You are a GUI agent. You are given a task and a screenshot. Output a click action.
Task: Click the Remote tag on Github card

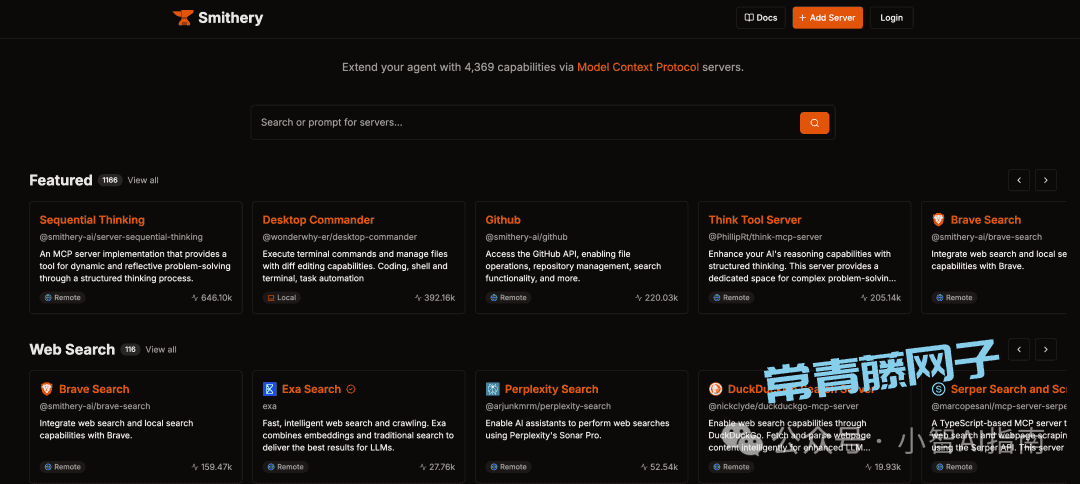coord(508,298)
